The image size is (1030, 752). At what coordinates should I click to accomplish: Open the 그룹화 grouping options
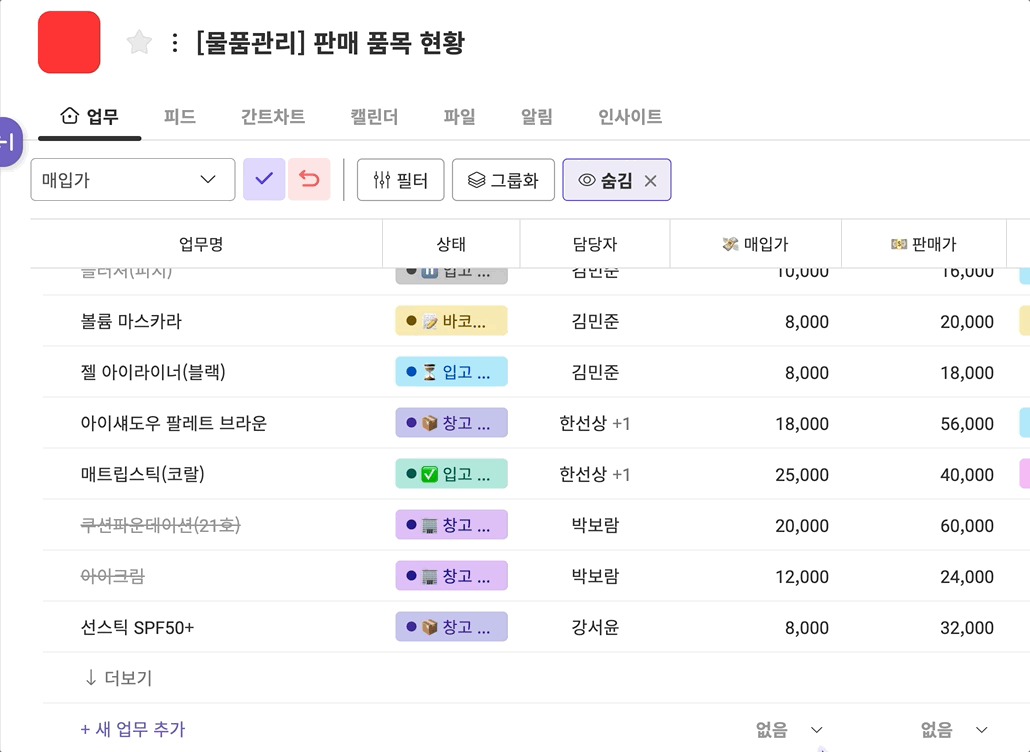coord(503,180)
